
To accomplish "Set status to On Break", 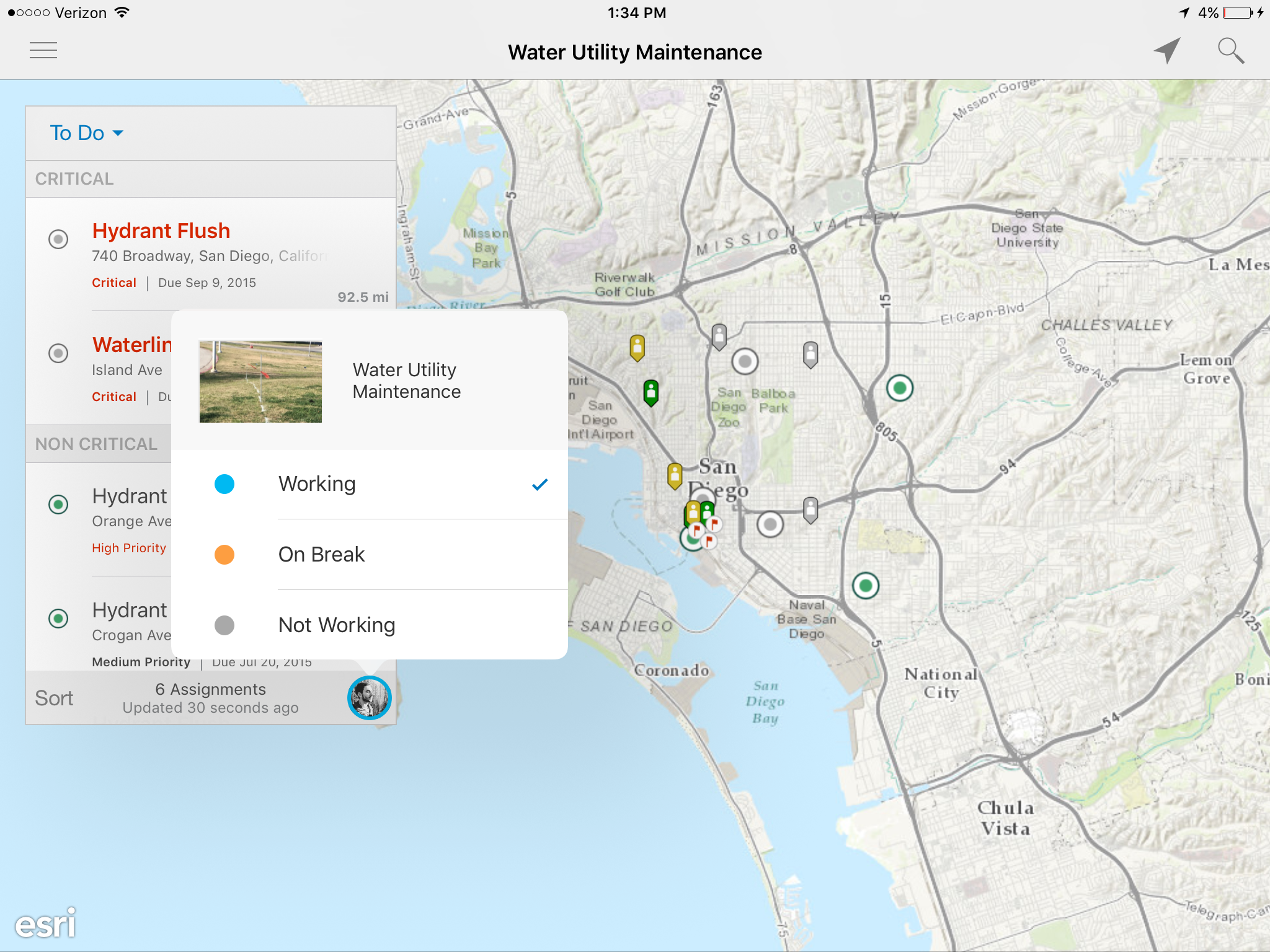I will click(x=370, y=554).
